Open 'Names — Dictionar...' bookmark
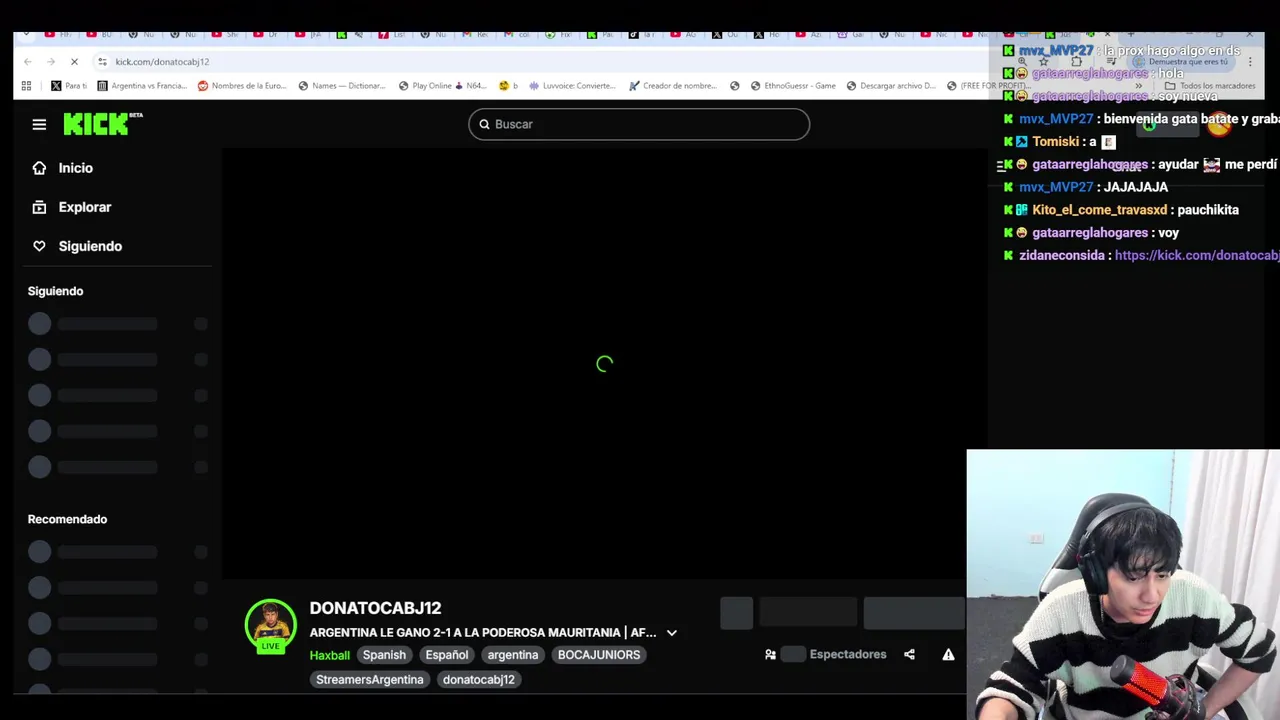The image size is (1280, 720). [x=341, y=86]
